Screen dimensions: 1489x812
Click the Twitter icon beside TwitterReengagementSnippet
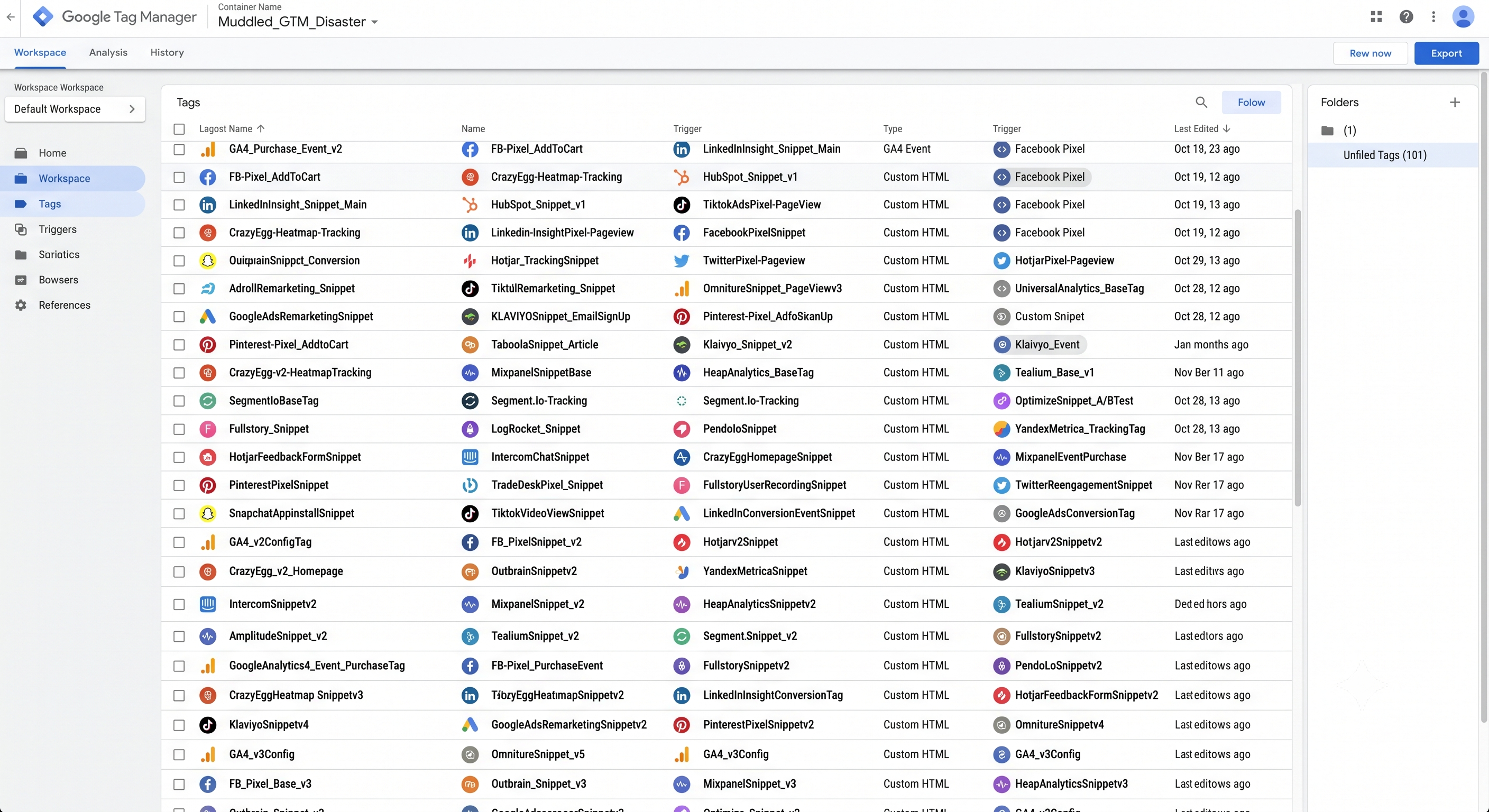point(1001,485)
